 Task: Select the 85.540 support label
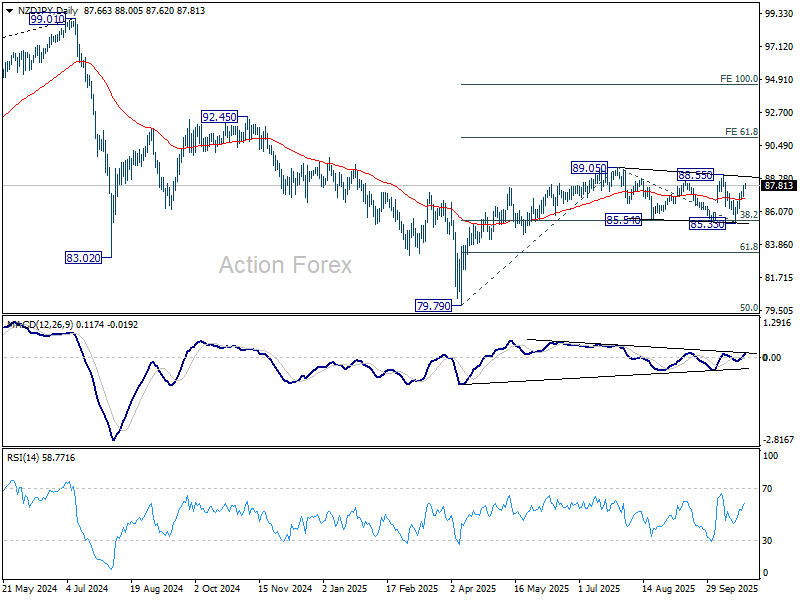coord(623,220)
